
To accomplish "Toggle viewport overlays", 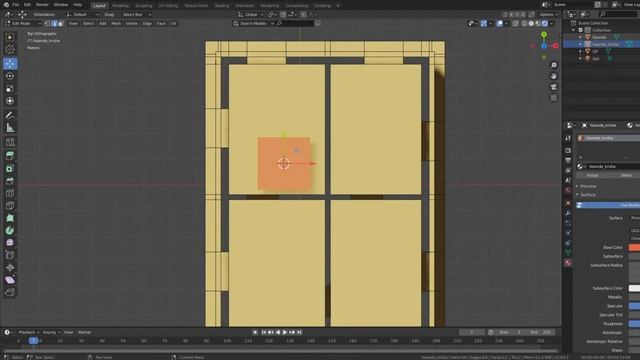I will (500, 24).
